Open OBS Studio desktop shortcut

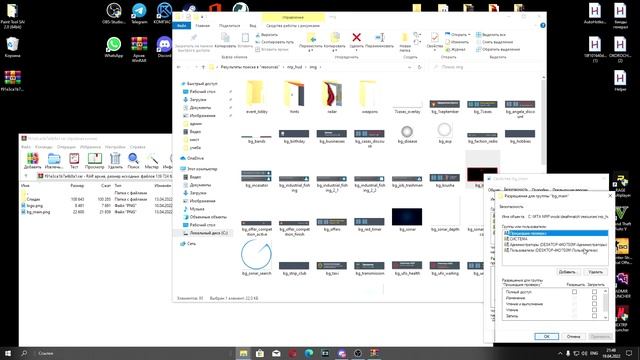tap(114, 13)
